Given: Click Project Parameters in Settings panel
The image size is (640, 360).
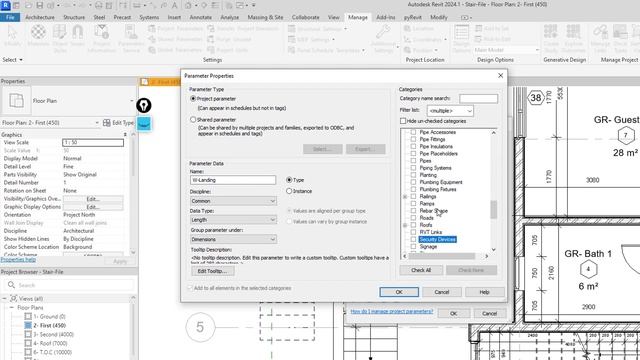Looking at the screenshot, I should pyautogui.click(x=176, y=29).
